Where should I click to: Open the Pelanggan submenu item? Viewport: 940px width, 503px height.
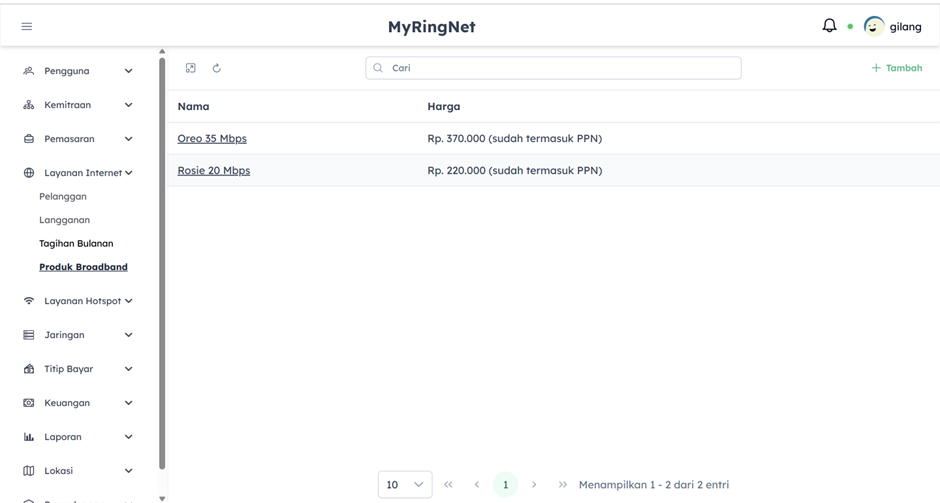coord(63,197)
